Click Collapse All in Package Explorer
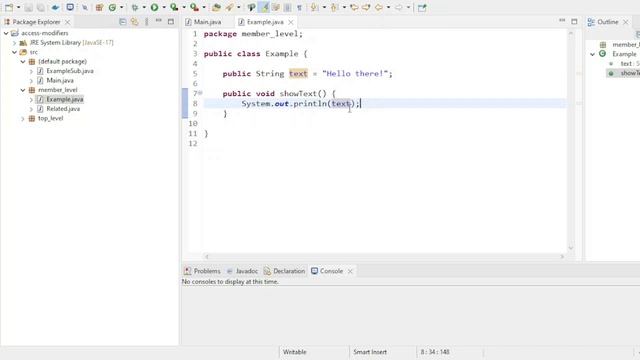 pos(122,22)
